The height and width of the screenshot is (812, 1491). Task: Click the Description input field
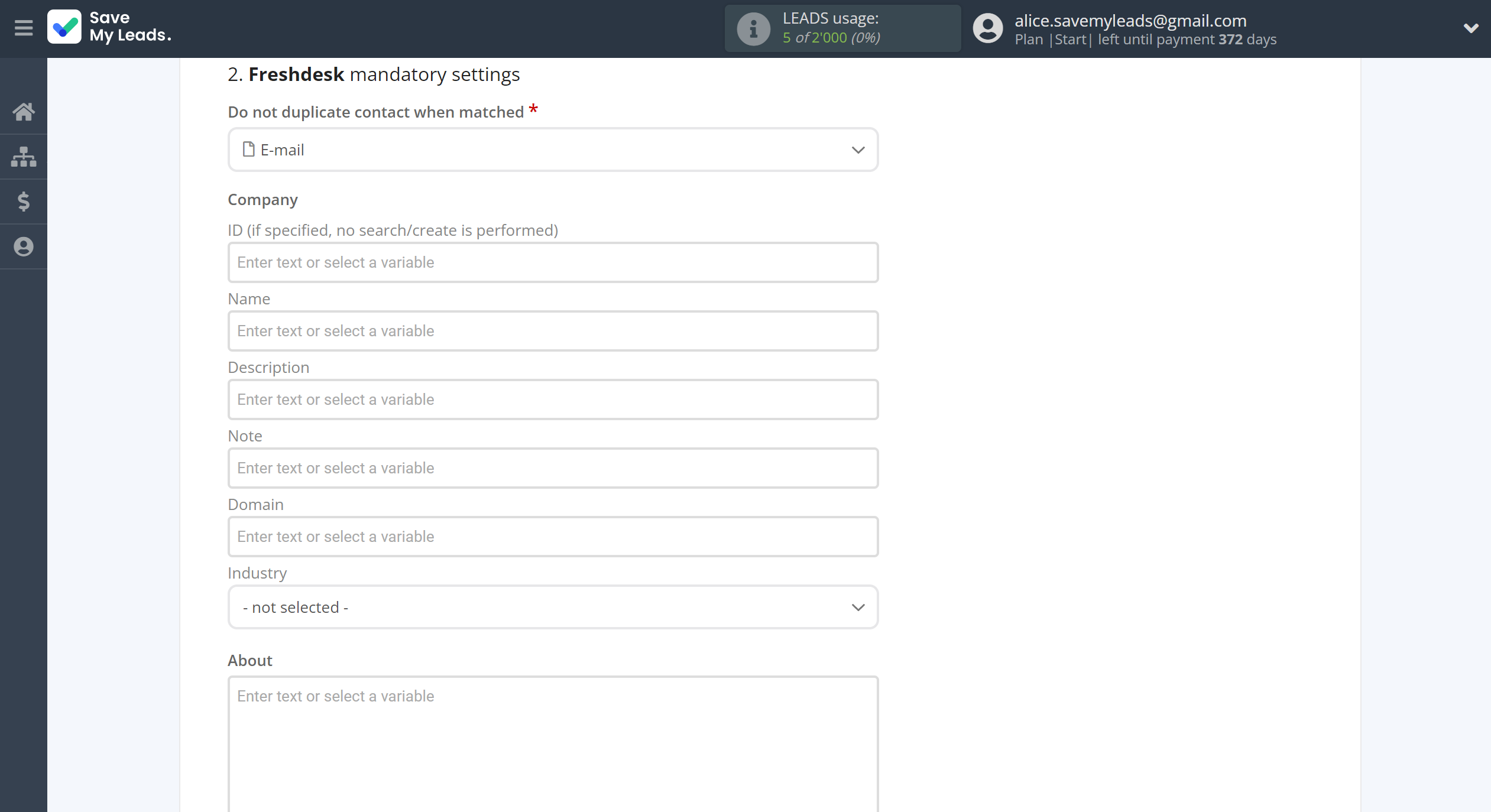(553, 399)
